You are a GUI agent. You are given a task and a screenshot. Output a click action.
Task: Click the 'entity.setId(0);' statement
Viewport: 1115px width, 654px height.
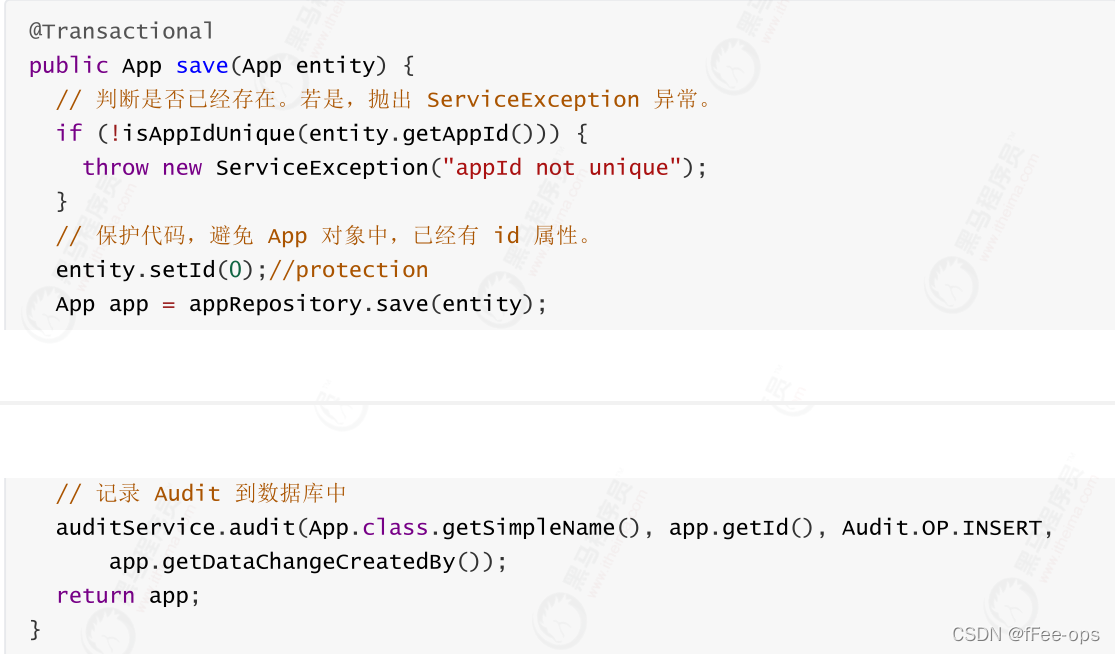point(161,270)
